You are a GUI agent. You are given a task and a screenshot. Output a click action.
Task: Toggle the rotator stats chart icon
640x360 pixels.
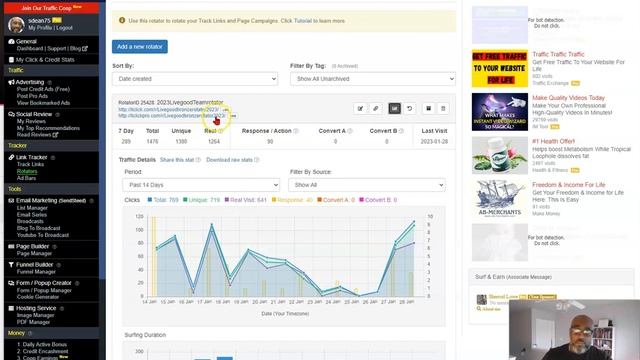pos(394,109)
